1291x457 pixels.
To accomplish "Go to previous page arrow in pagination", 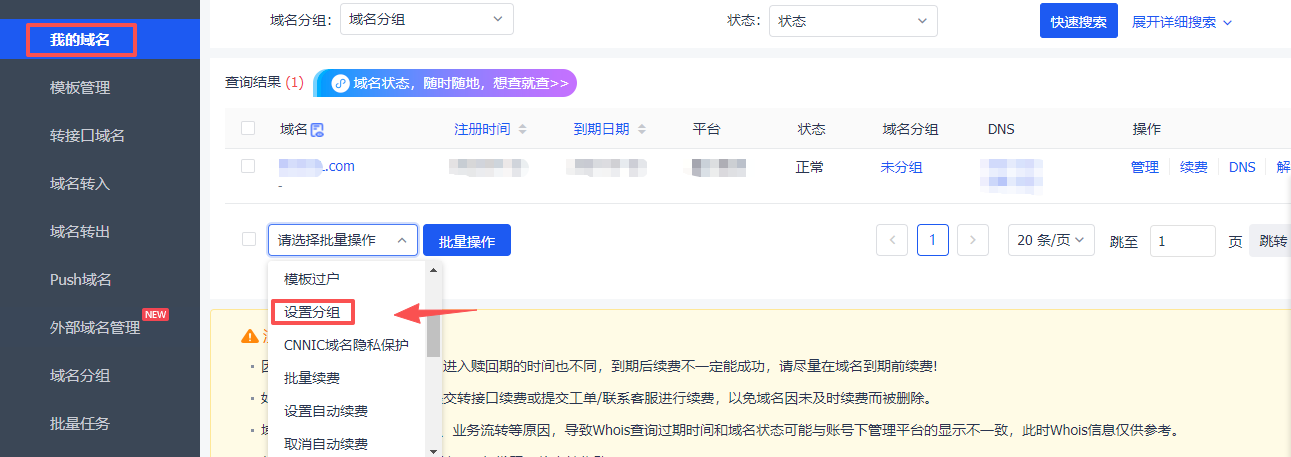I will (892, 240).
